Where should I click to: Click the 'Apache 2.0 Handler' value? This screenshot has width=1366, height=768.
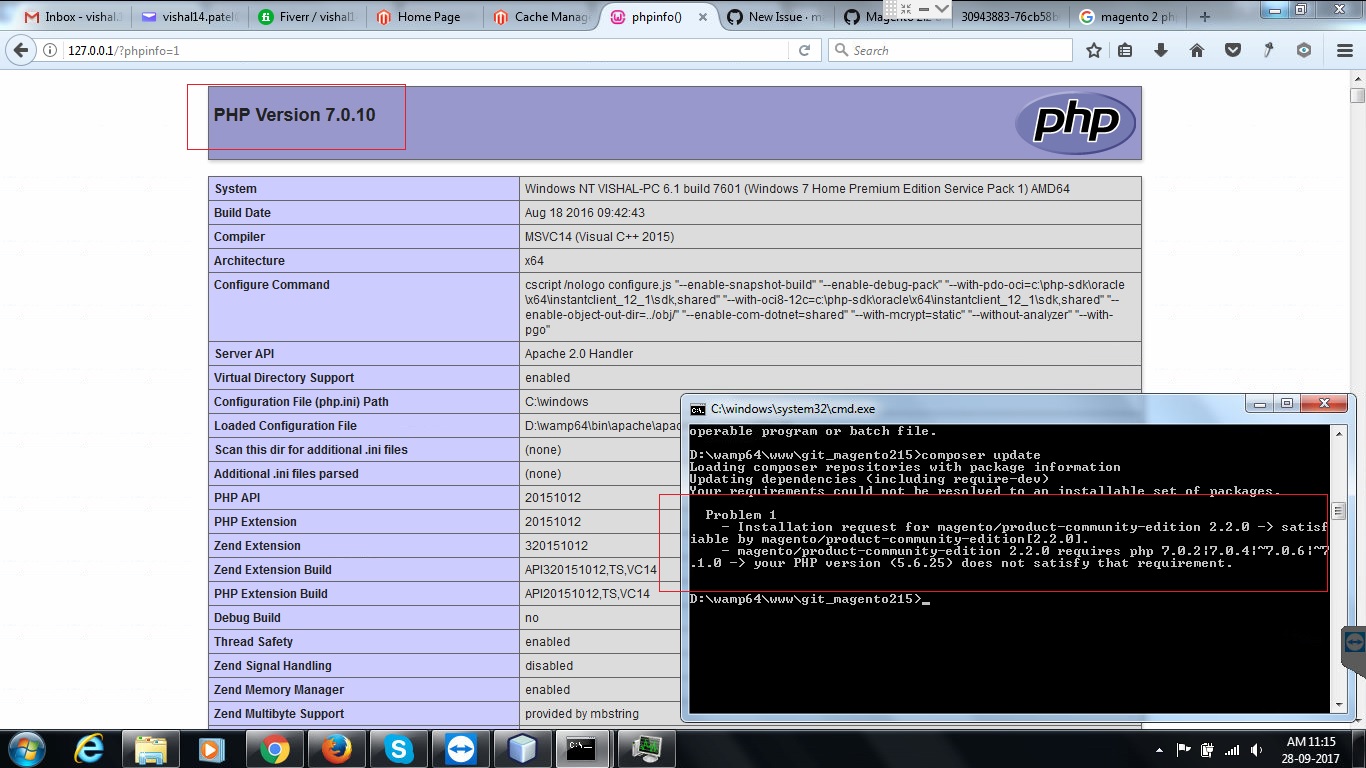(579, 354)
